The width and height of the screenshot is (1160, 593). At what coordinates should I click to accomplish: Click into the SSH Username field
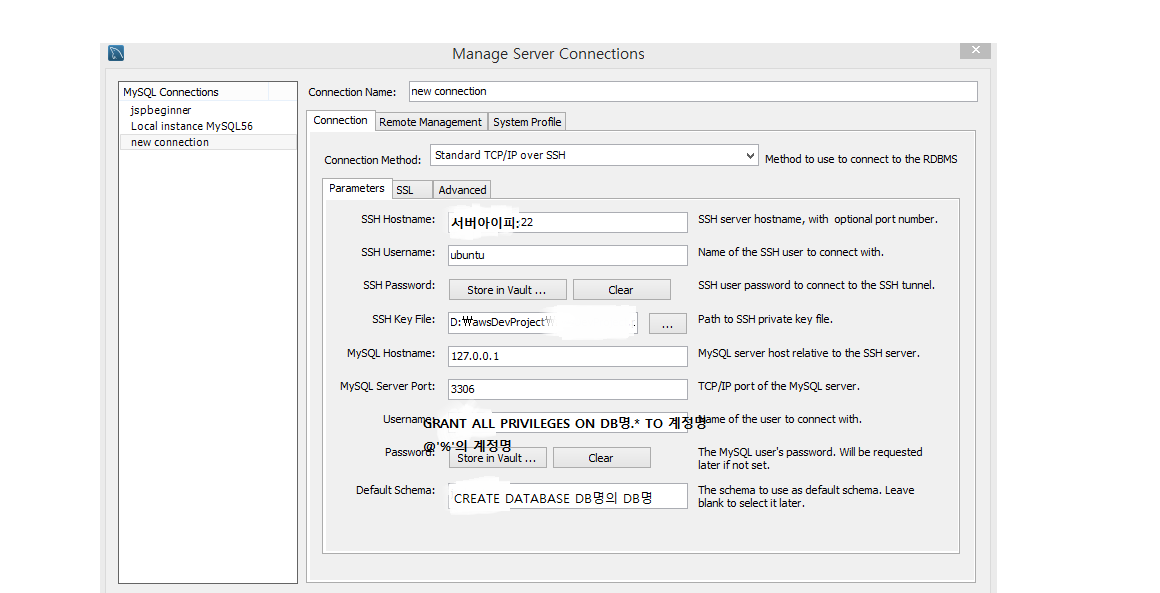pyautogui.click(x=567, y=255)
